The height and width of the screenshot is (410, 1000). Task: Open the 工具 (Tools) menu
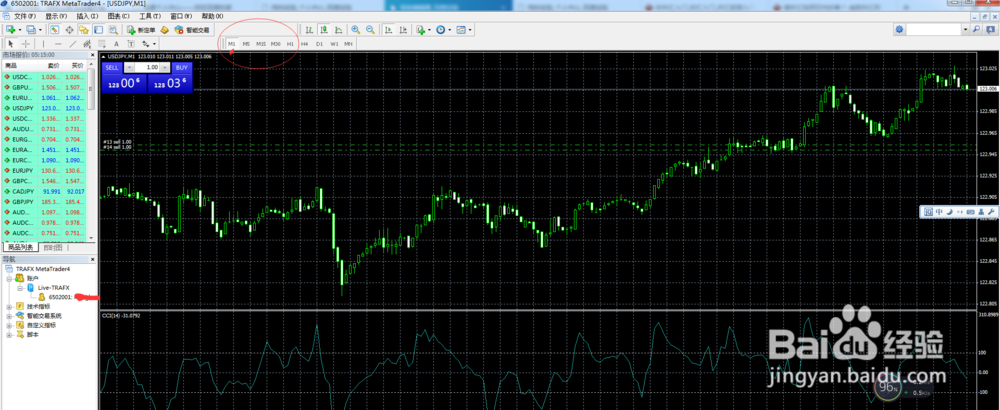[x=150, y=16]
